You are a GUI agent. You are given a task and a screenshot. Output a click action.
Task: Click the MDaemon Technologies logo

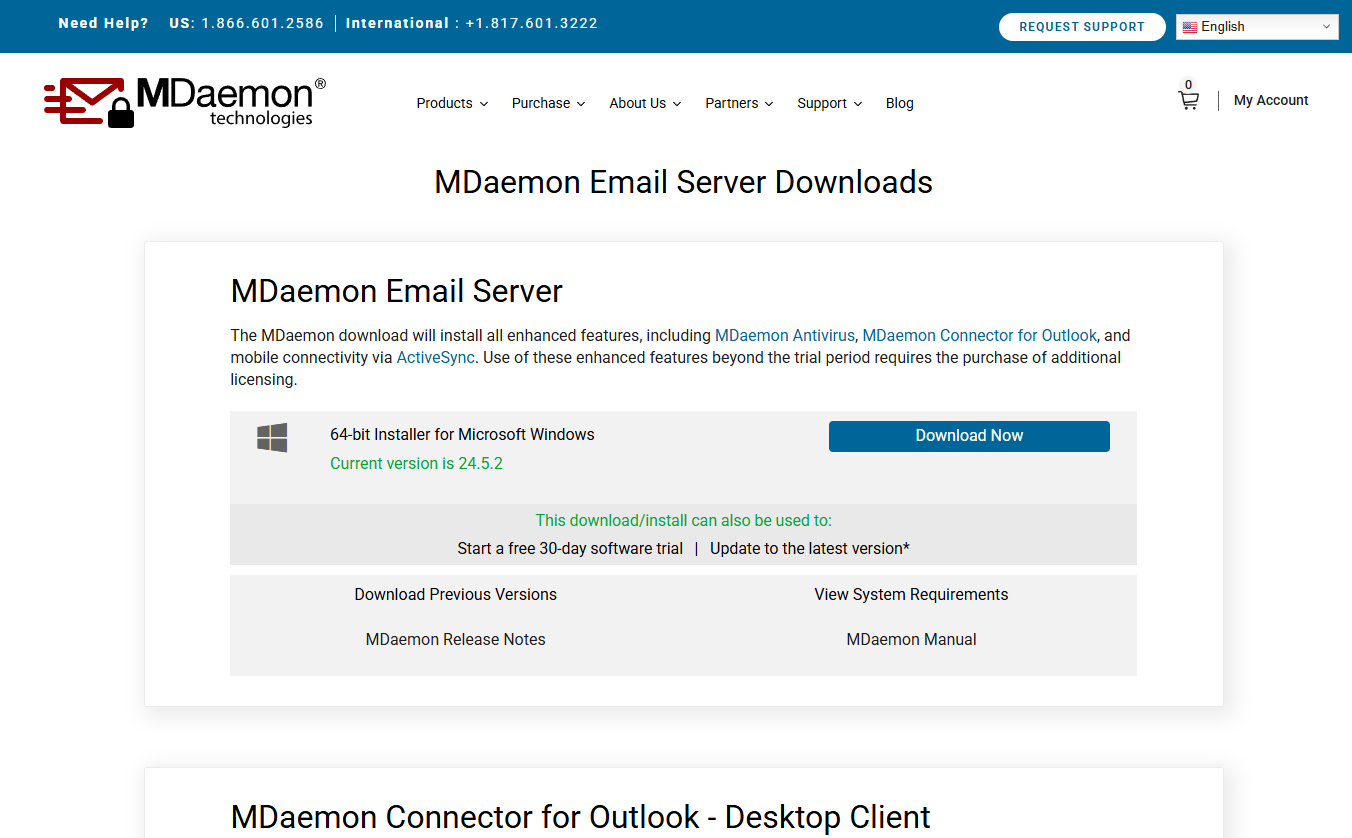pos(183,101)
